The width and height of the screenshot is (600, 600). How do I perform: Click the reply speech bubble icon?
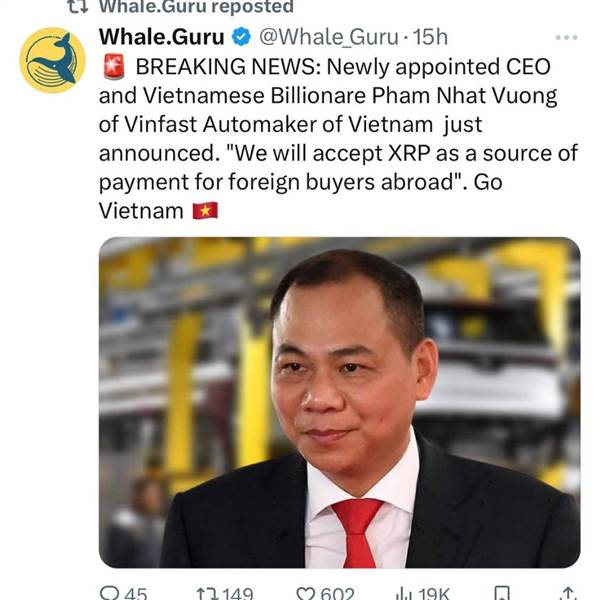(x=110, y=593)
